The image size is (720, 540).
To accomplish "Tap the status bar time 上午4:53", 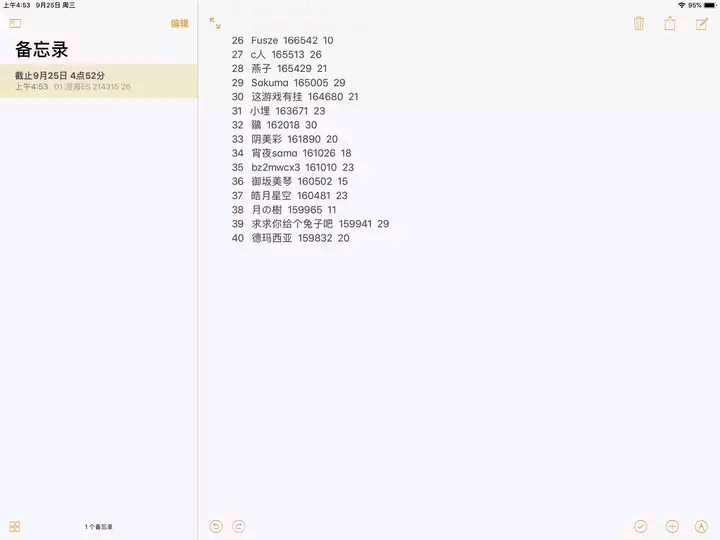I will click(17, 6).
